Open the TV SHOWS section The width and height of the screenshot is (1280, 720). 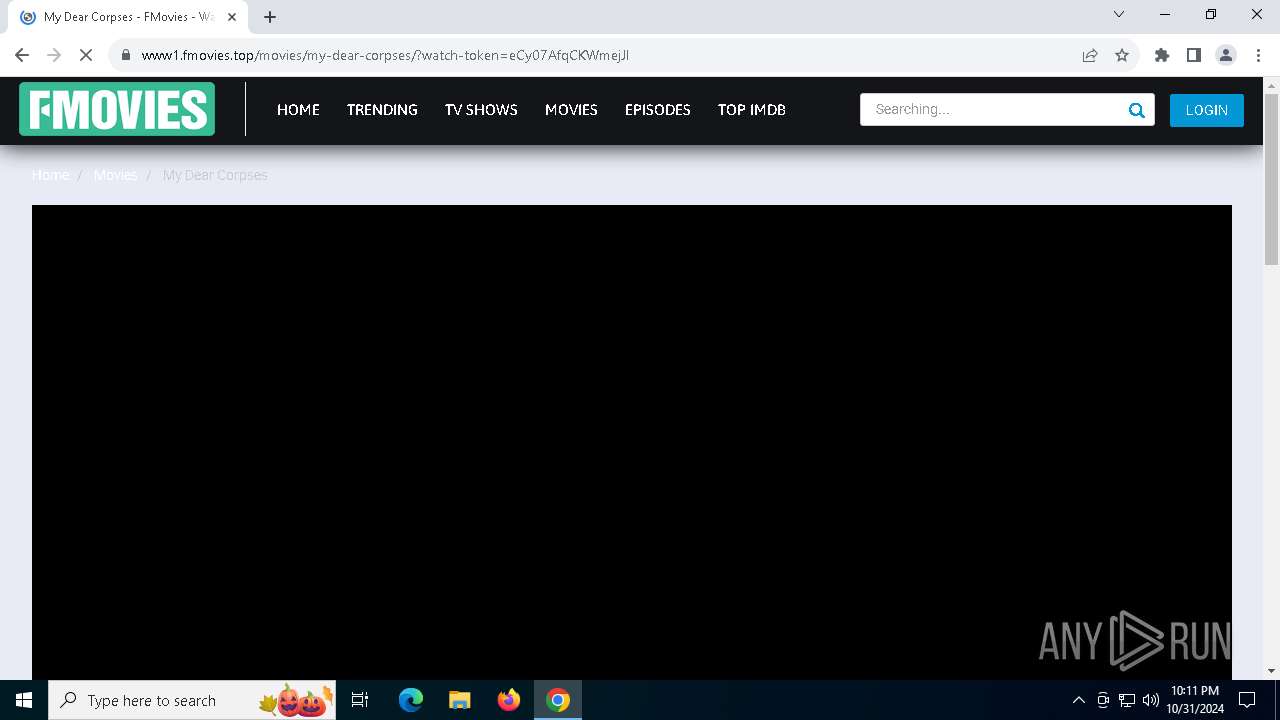[x=481, y=110]
